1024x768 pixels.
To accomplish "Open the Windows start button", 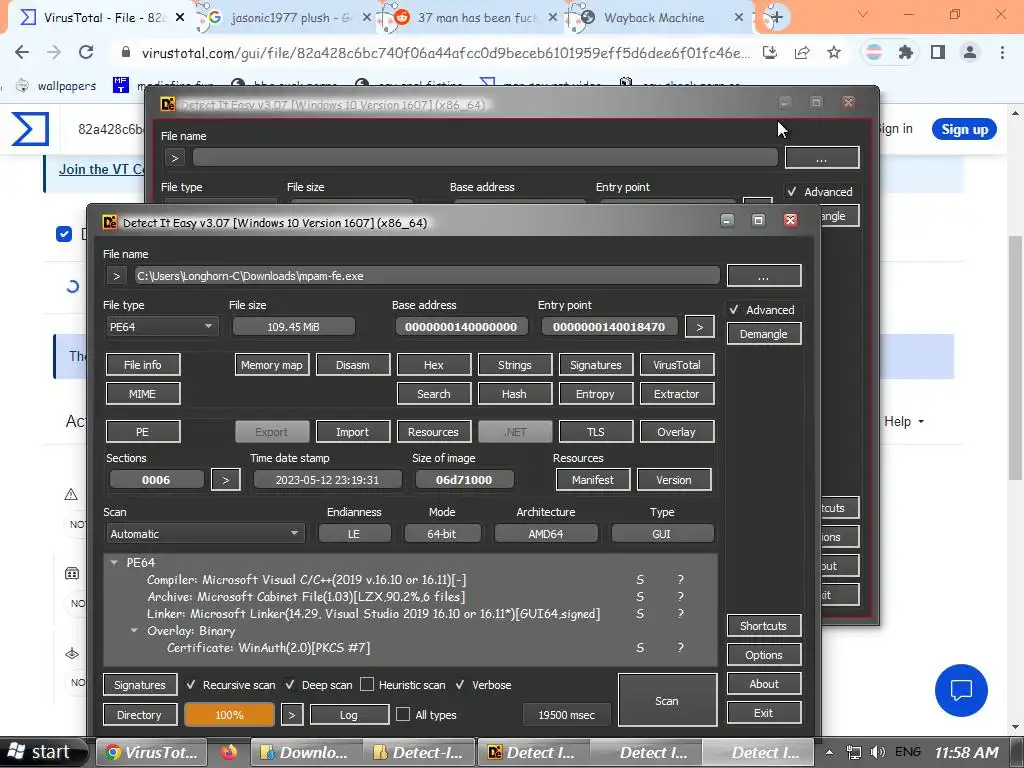I will [42, 752].
